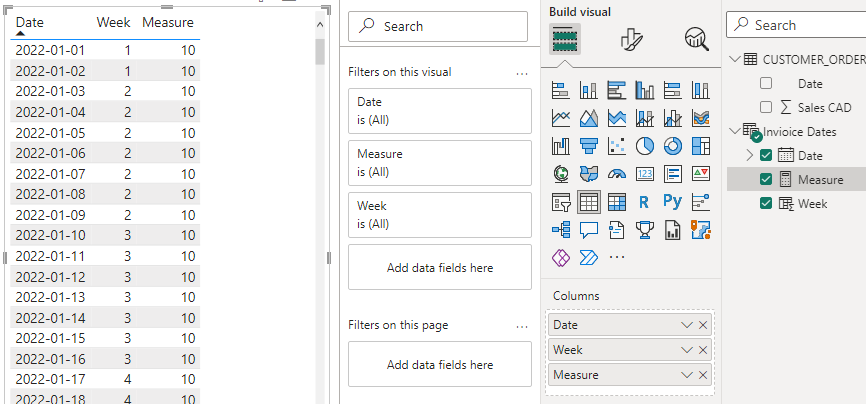Select the Q&A speech bubble visual
The image size is (866, 404).
[589, 230]
